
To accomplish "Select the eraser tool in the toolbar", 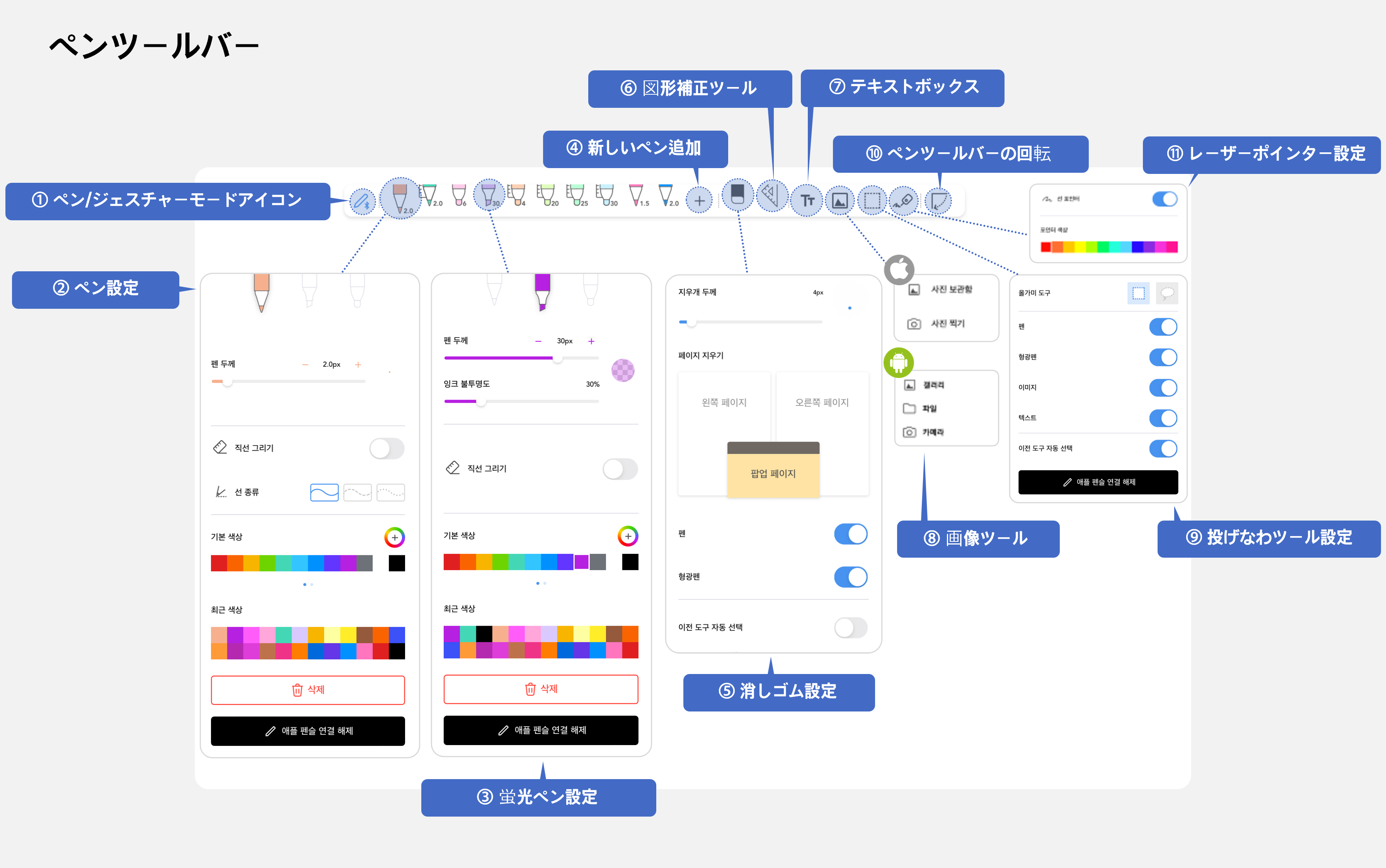I will 738,195.
